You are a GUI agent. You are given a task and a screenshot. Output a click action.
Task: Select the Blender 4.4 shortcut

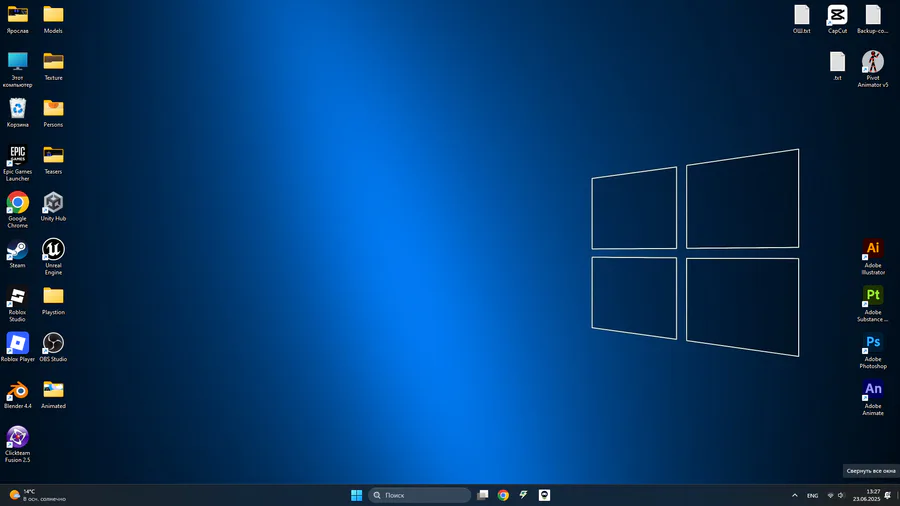coord(17,395)
